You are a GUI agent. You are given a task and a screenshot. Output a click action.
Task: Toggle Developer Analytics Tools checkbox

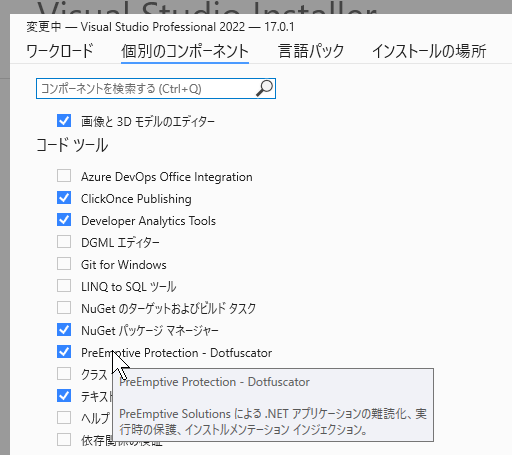64,220
